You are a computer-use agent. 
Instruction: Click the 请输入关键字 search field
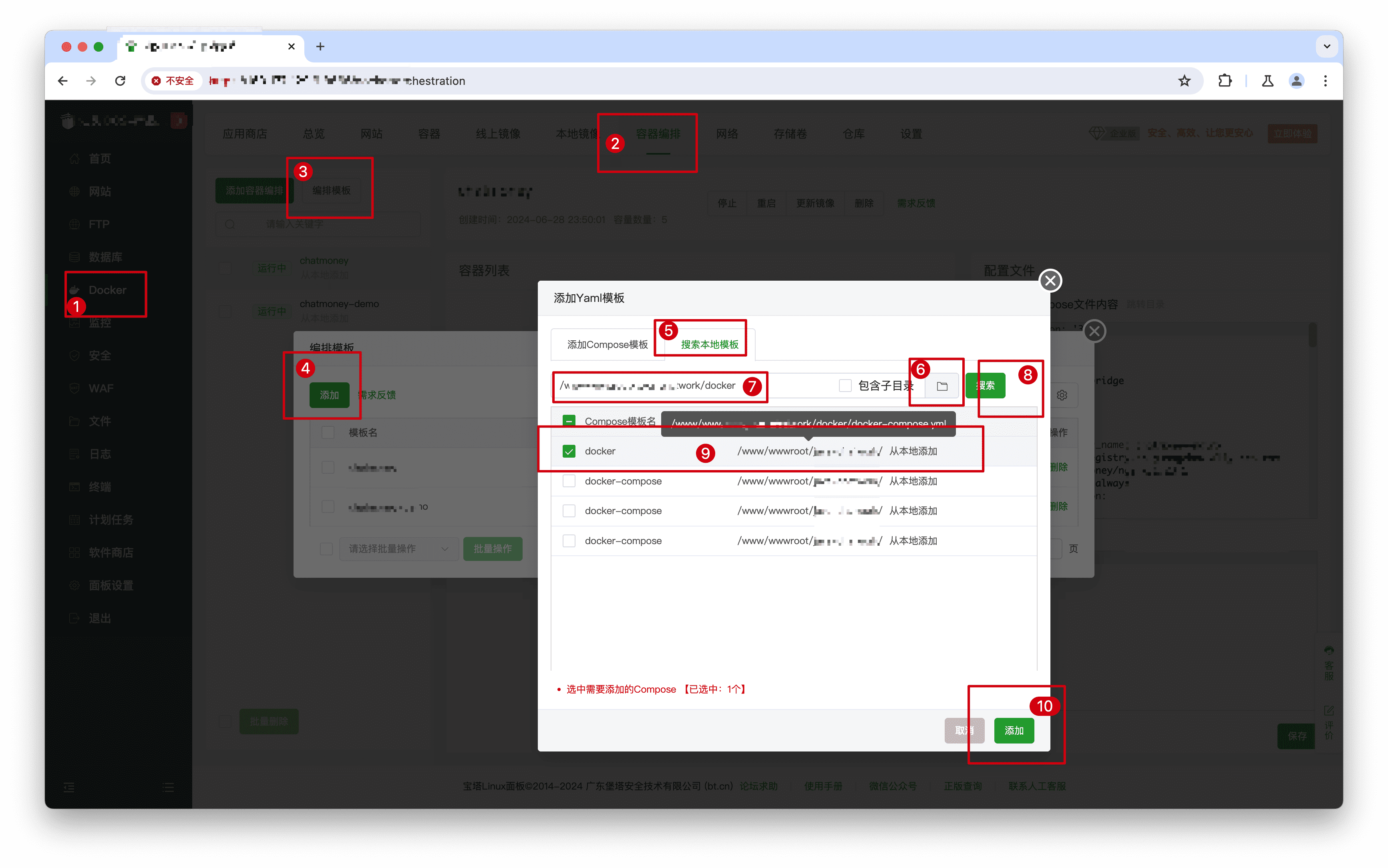pos(319,224)
